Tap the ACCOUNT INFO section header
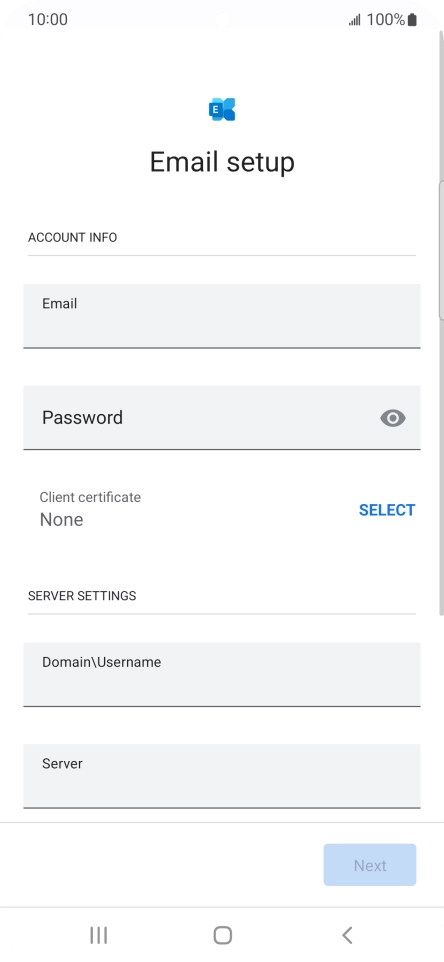This screenshot has width=444, height=962. coord(72,237)
